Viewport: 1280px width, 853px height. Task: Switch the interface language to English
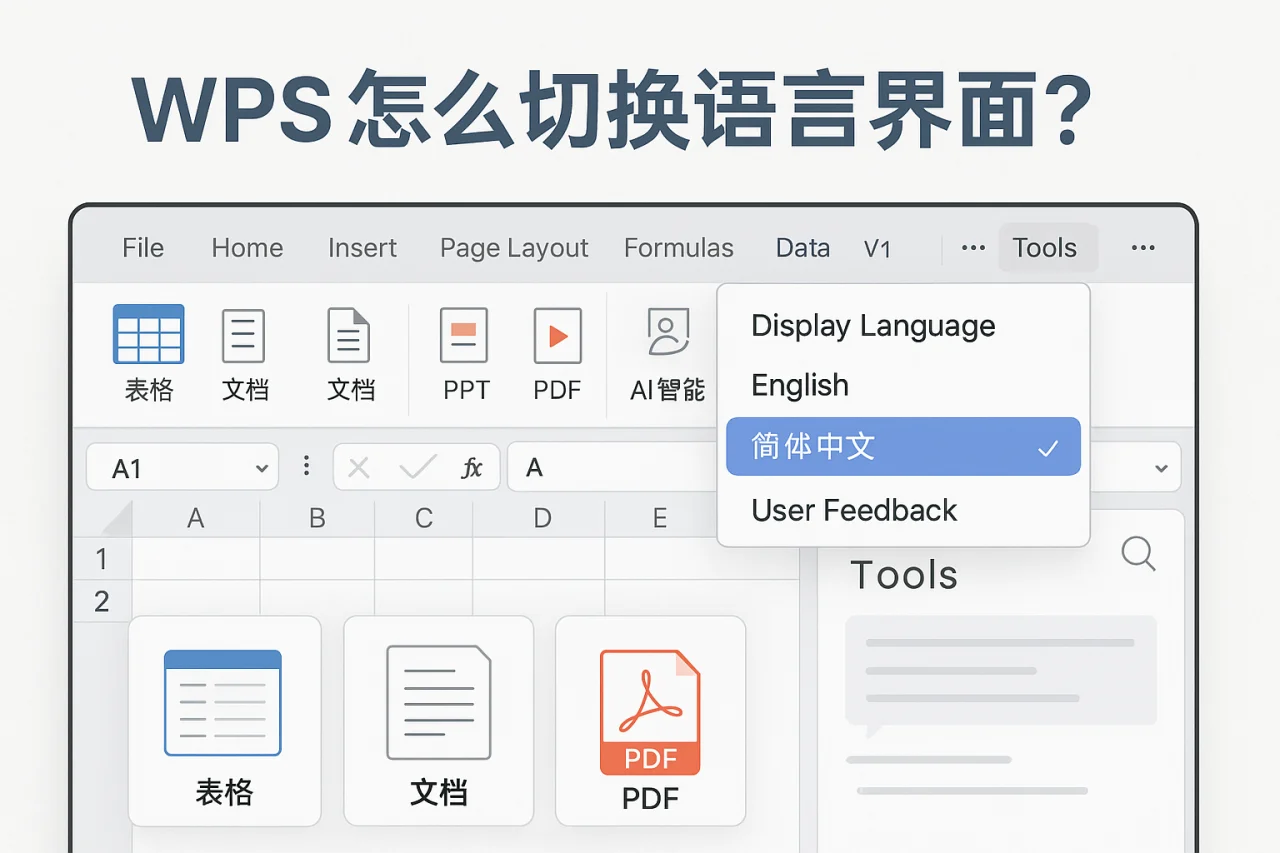coord(800,386)
